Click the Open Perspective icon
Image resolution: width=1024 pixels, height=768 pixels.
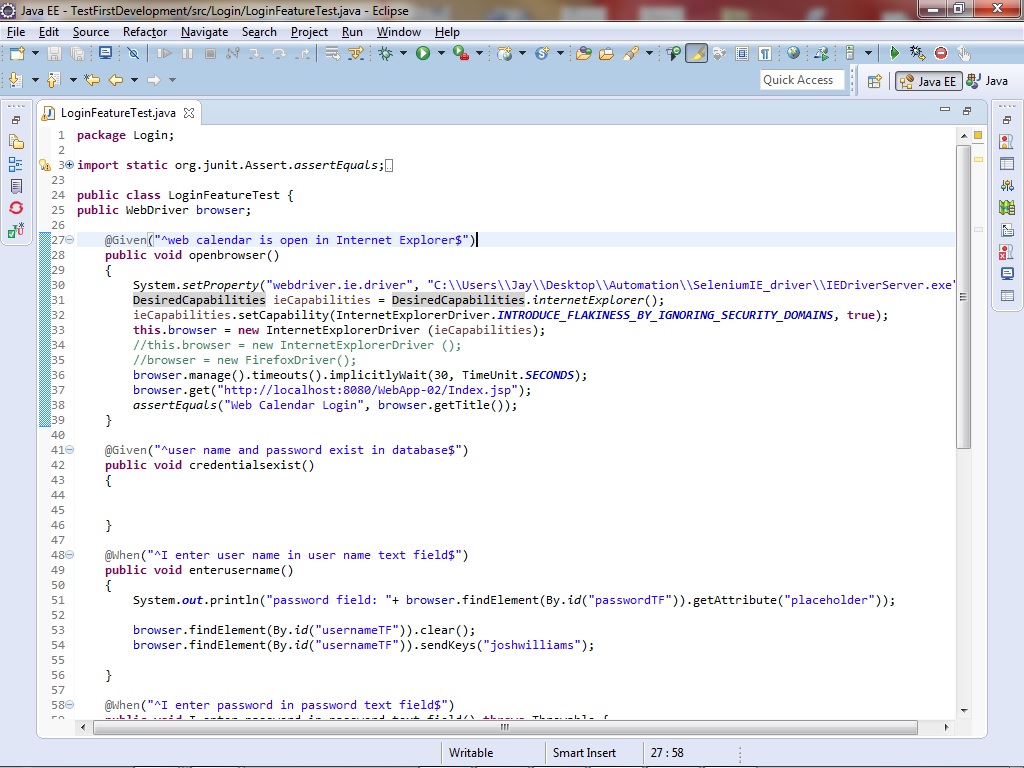click(x=874, y=81)
